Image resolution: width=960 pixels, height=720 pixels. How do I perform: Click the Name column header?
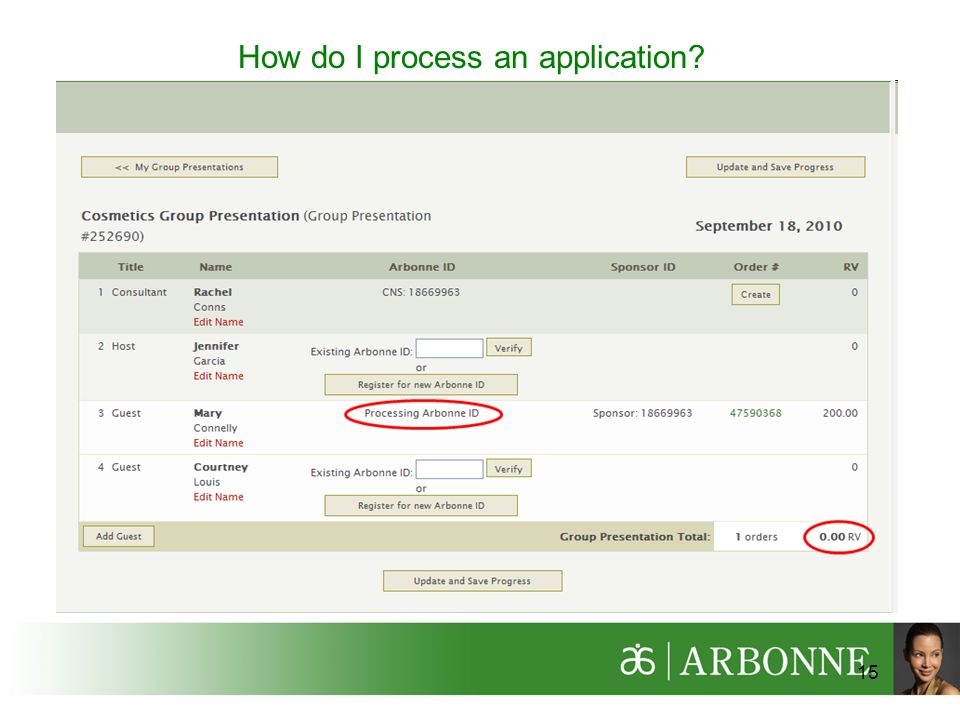(216, 267)
